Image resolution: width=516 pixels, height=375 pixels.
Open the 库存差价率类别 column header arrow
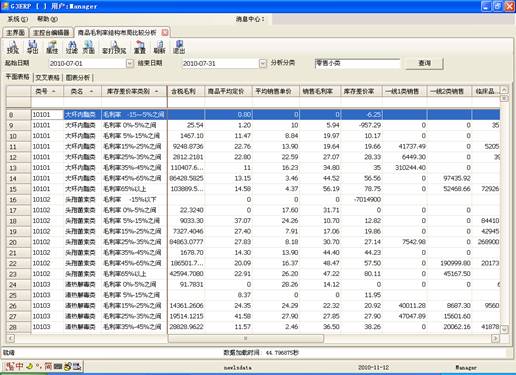coord(156,91)
